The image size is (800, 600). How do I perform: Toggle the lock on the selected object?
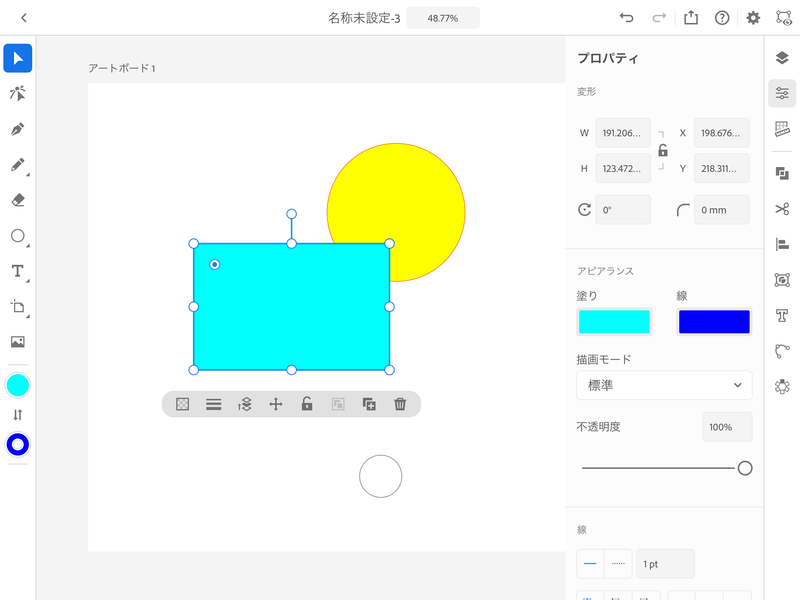(x=307, y=404)
